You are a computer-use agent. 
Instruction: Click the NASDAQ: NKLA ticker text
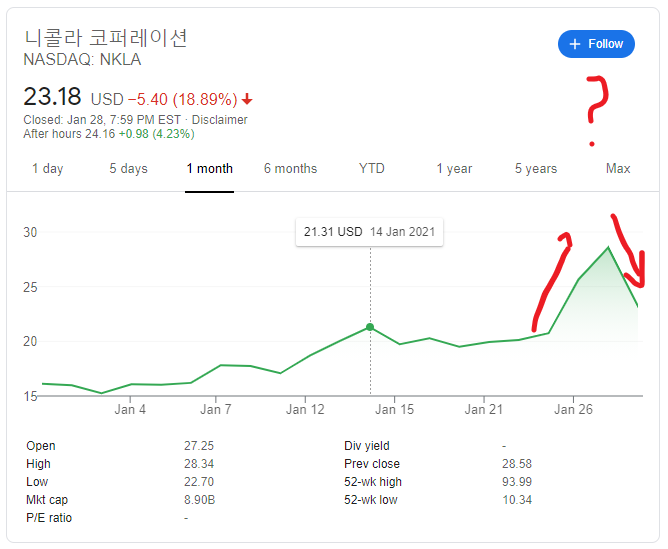82,60
